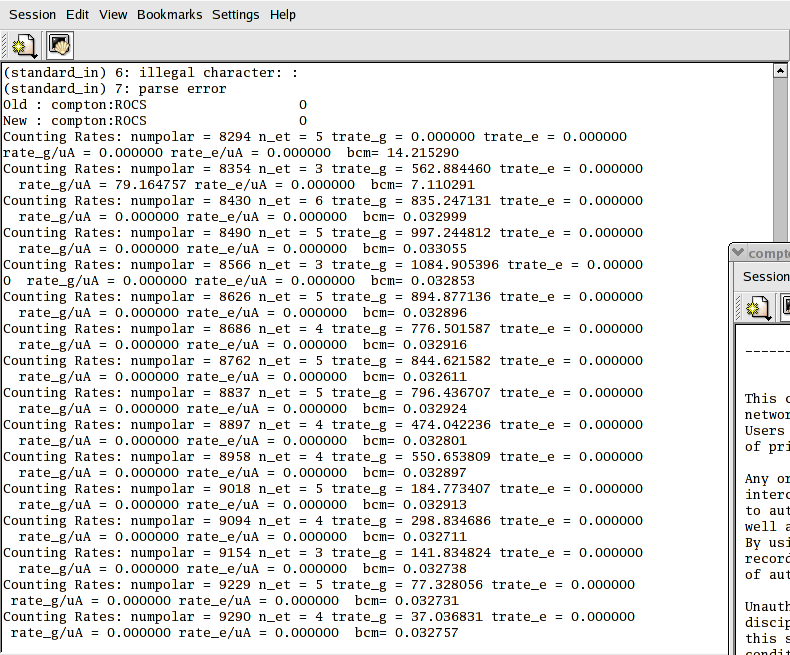Click 'New : compton:ROCS' line
The image size is (790, 655).
(x=155, y=121)
